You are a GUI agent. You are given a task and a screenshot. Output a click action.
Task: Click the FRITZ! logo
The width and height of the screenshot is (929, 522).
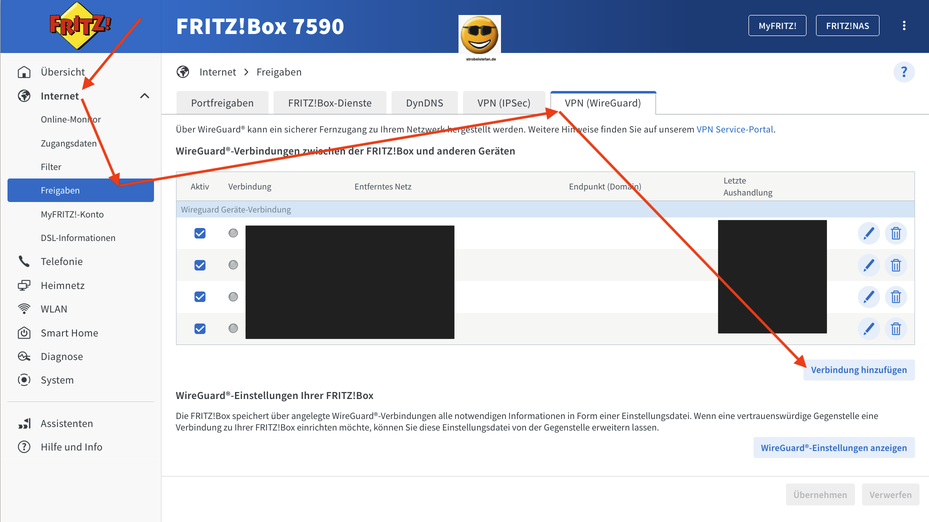(x=79, y=27)
